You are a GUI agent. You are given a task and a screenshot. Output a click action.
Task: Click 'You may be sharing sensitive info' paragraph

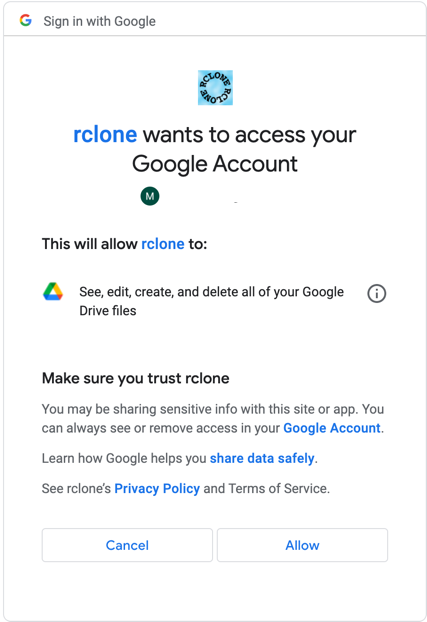[213, 419]
